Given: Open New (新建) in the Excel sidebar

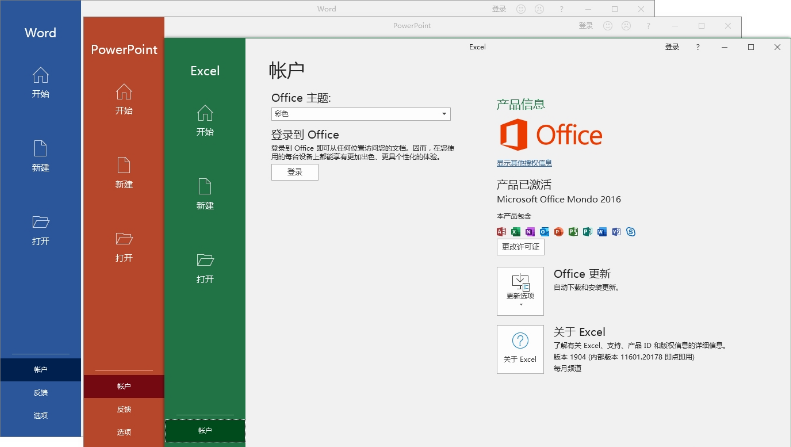Looking at the screenshot, I should tap(205, 194).
